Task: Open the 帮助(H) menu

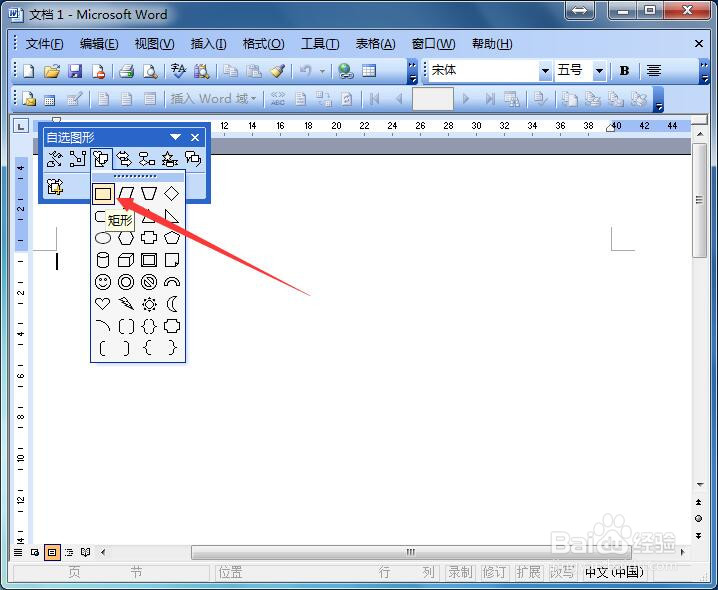Action: pos(492,44)
